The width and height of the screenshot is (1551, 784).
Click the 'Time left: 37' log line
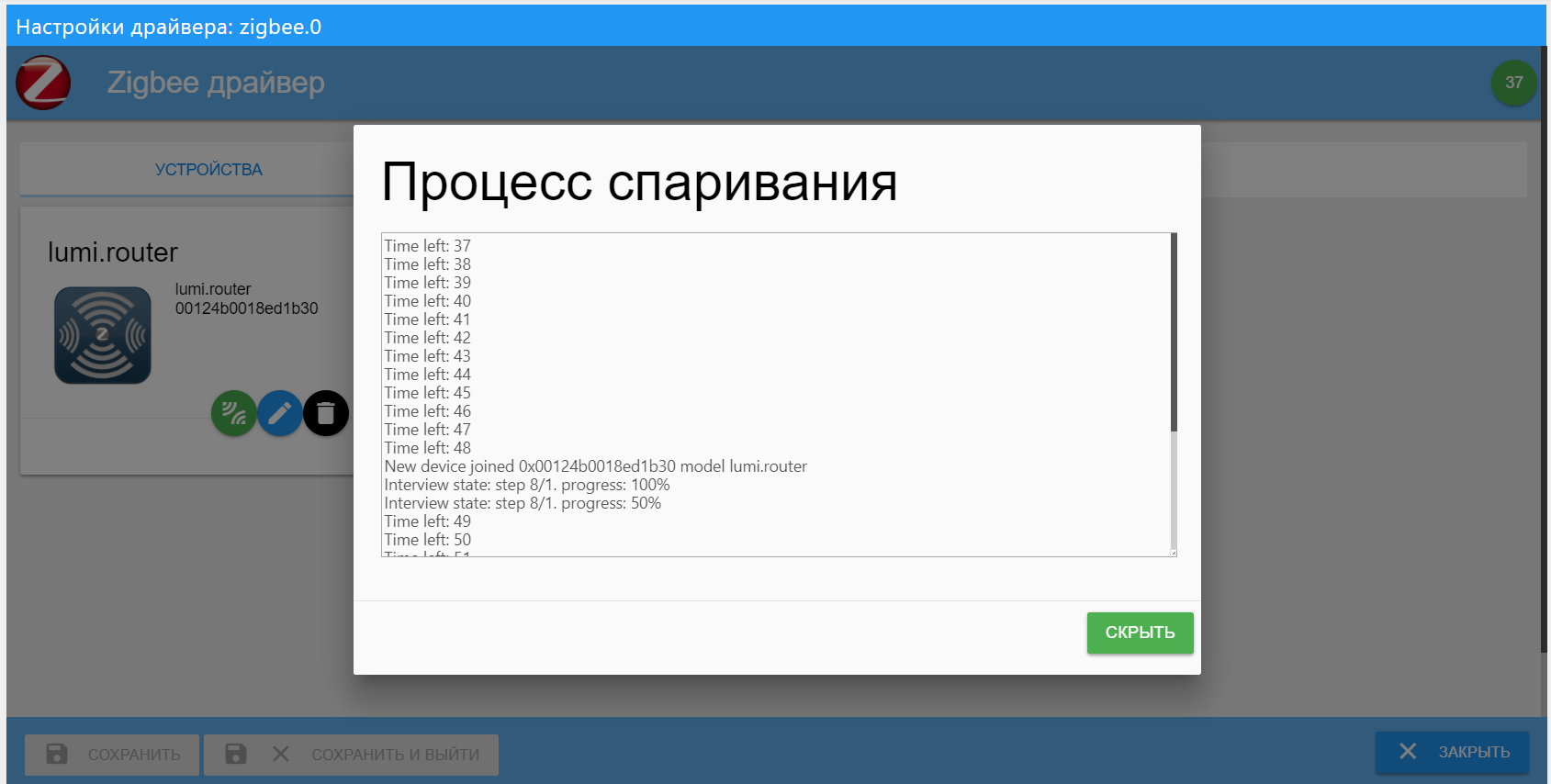point(427,246)
